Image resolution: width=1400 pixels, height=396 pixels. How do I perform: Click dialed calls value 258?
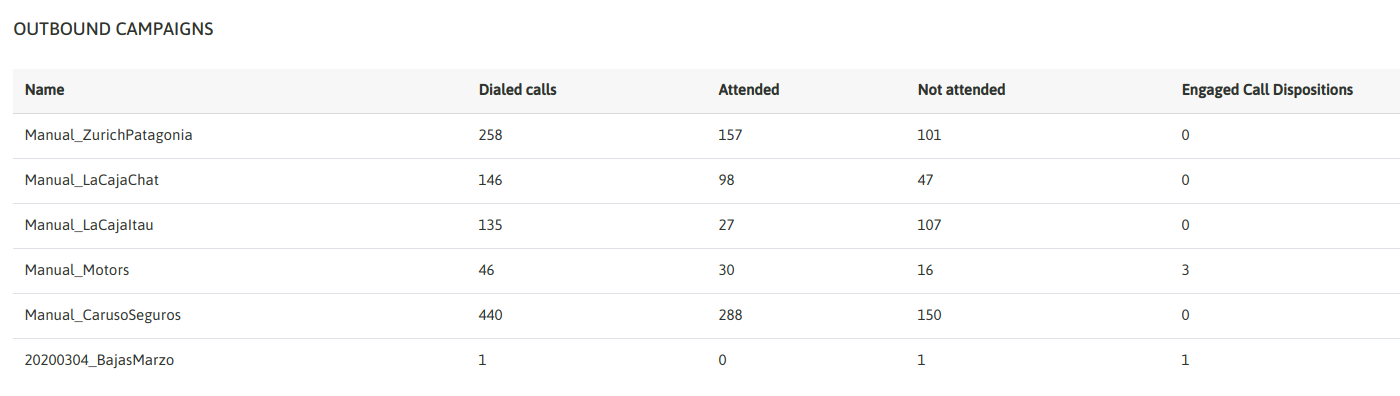click(x=491, y=135)
